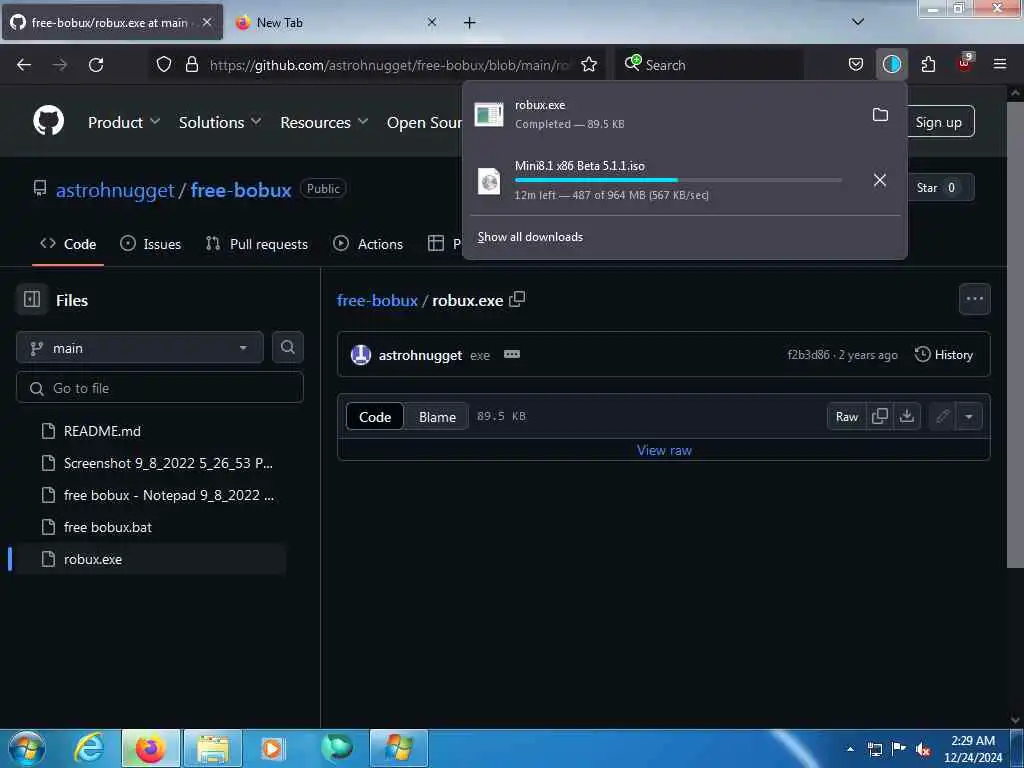
Task: List all tabs dropdown arrow
Action: (858, 22)
